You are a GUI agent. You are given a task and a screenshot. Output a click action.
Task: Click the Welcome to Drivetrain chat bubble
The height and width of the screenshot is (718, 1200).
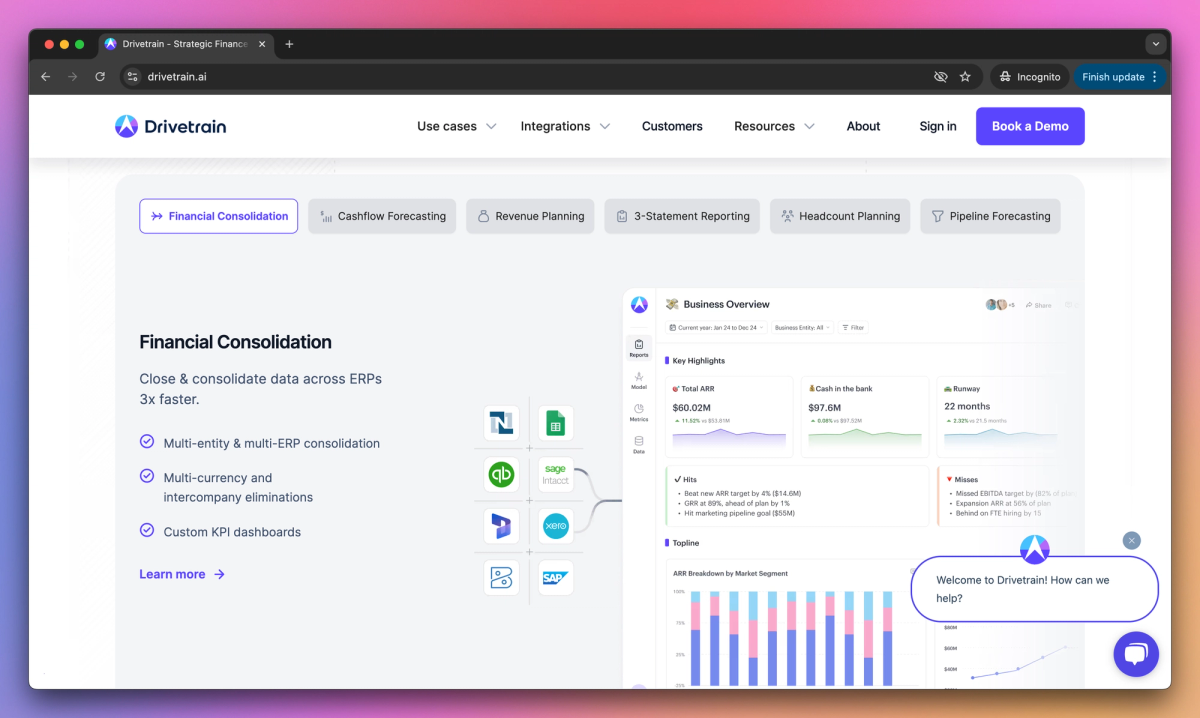pyautogui.click(x=1035, y=589)
